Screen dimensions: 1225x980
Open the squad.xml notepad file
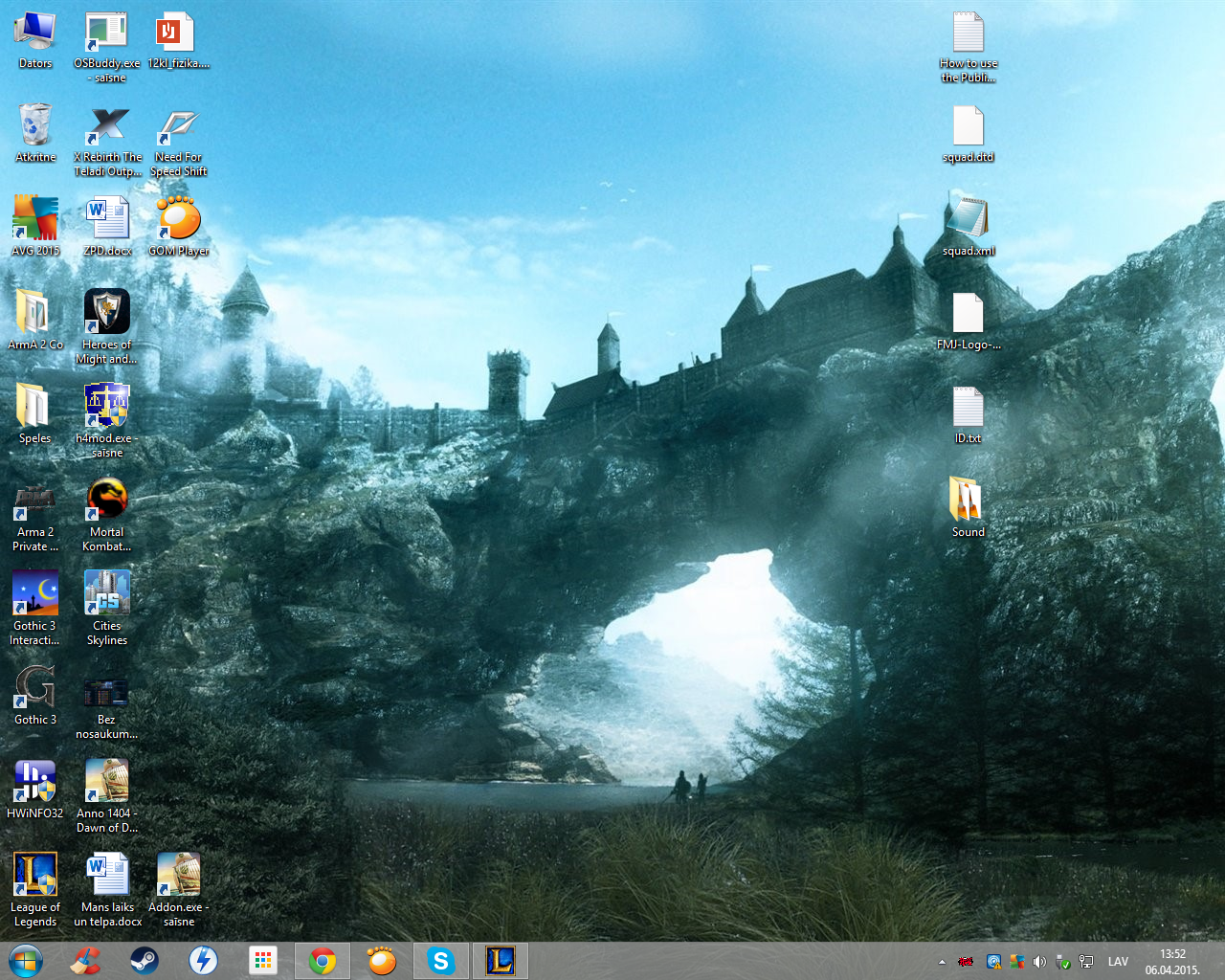coord(969,228)
